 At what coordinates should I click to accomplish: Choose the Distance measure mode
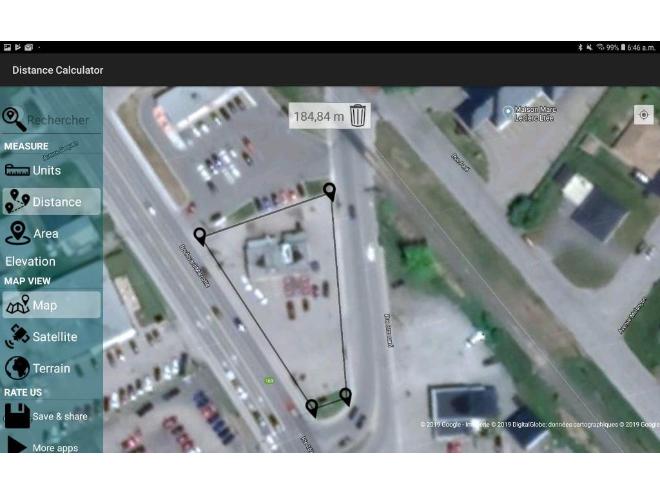click(51, 202)
